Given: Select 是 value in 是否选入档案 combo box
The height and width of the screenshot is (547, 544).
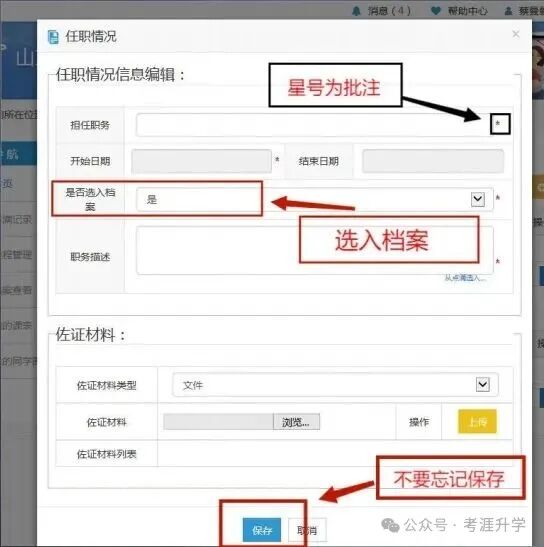Looking at the screenshot, I should click(x=315, y=199).
